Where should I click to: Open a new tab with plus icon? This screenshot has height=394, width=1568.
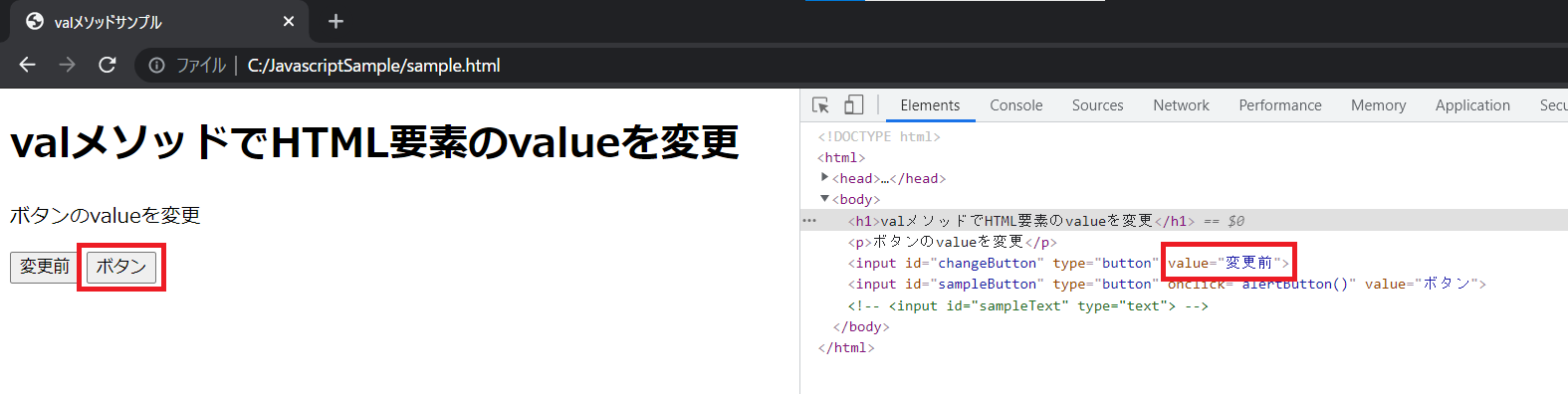(336, 21)
